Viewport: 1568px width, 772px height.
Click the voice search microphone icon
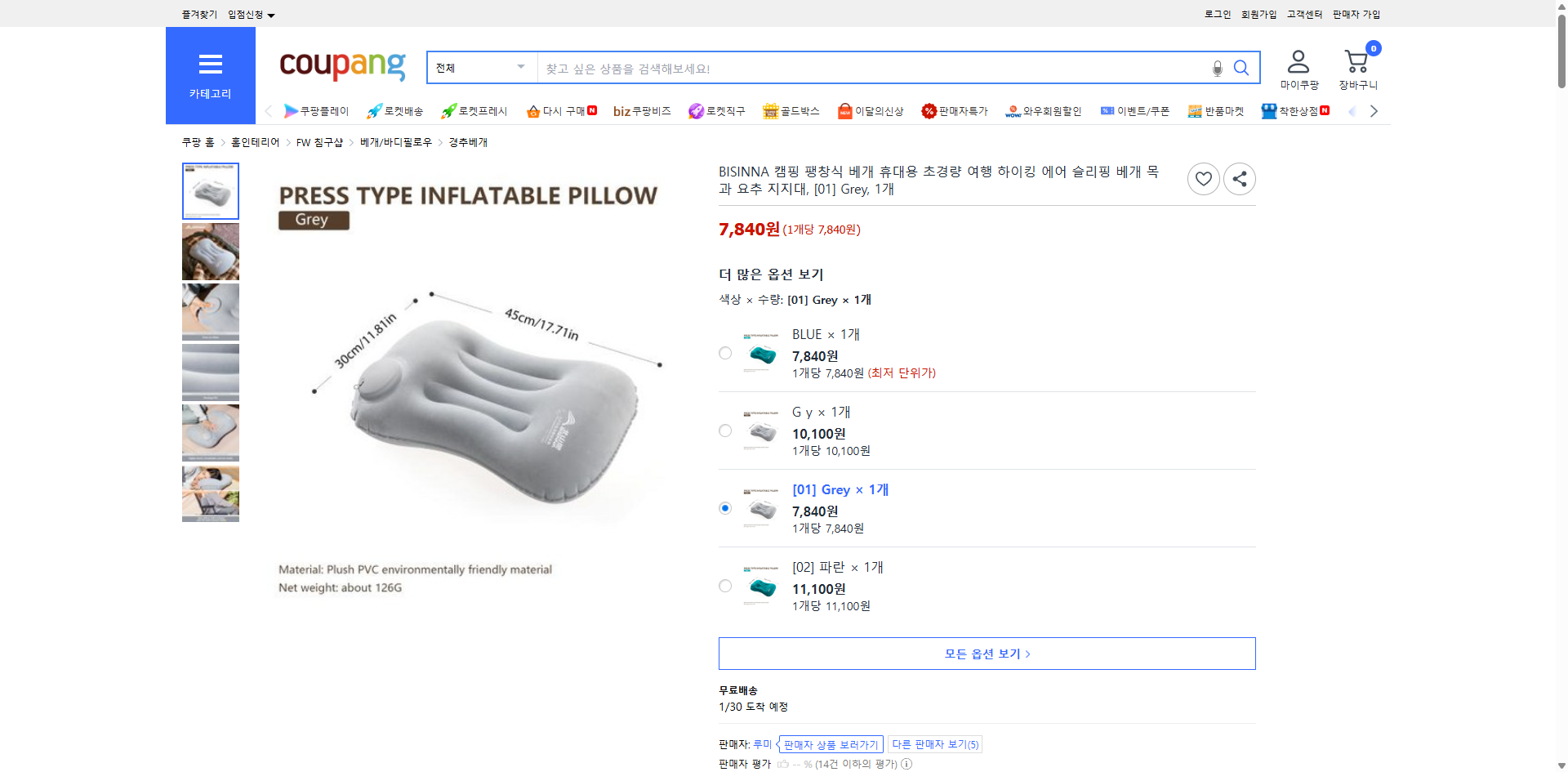(x=1217, y=68)
